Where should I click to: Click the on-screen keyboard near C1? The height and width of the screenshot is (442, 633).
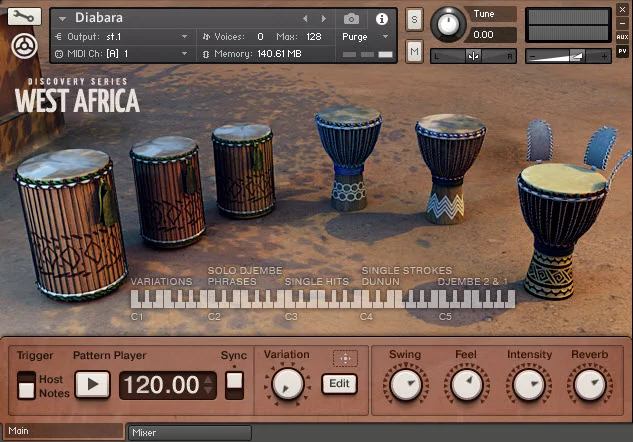(136, 299)
